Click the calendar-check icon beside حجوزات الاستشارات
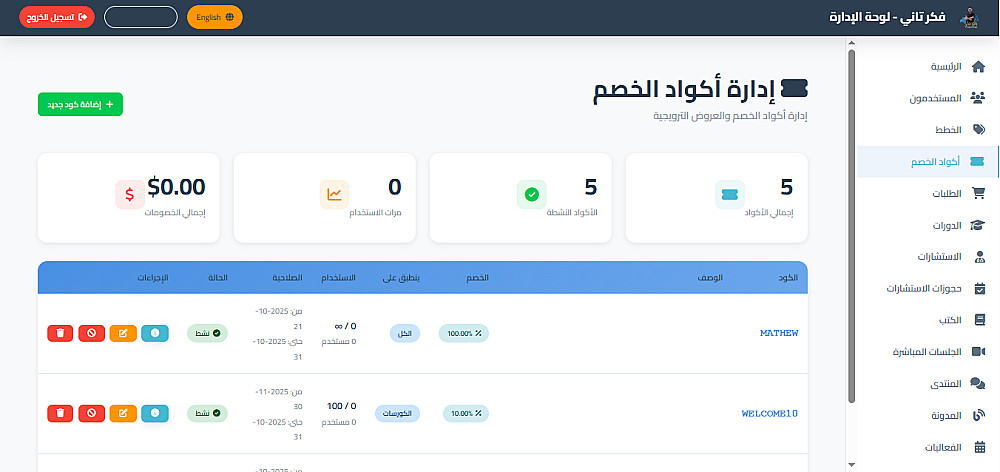 click(980, 288)
